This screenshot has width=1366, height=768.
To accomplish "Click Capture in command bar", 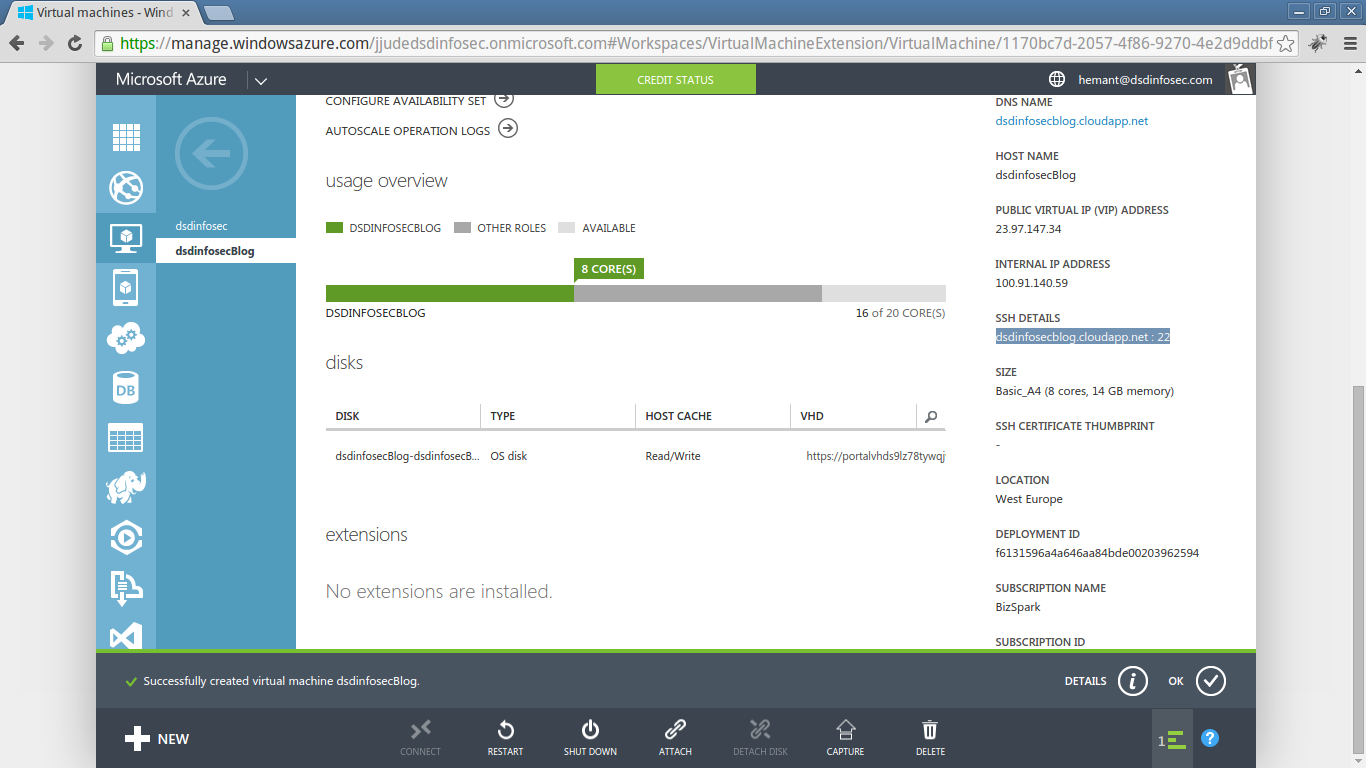I will pos(845,738).
